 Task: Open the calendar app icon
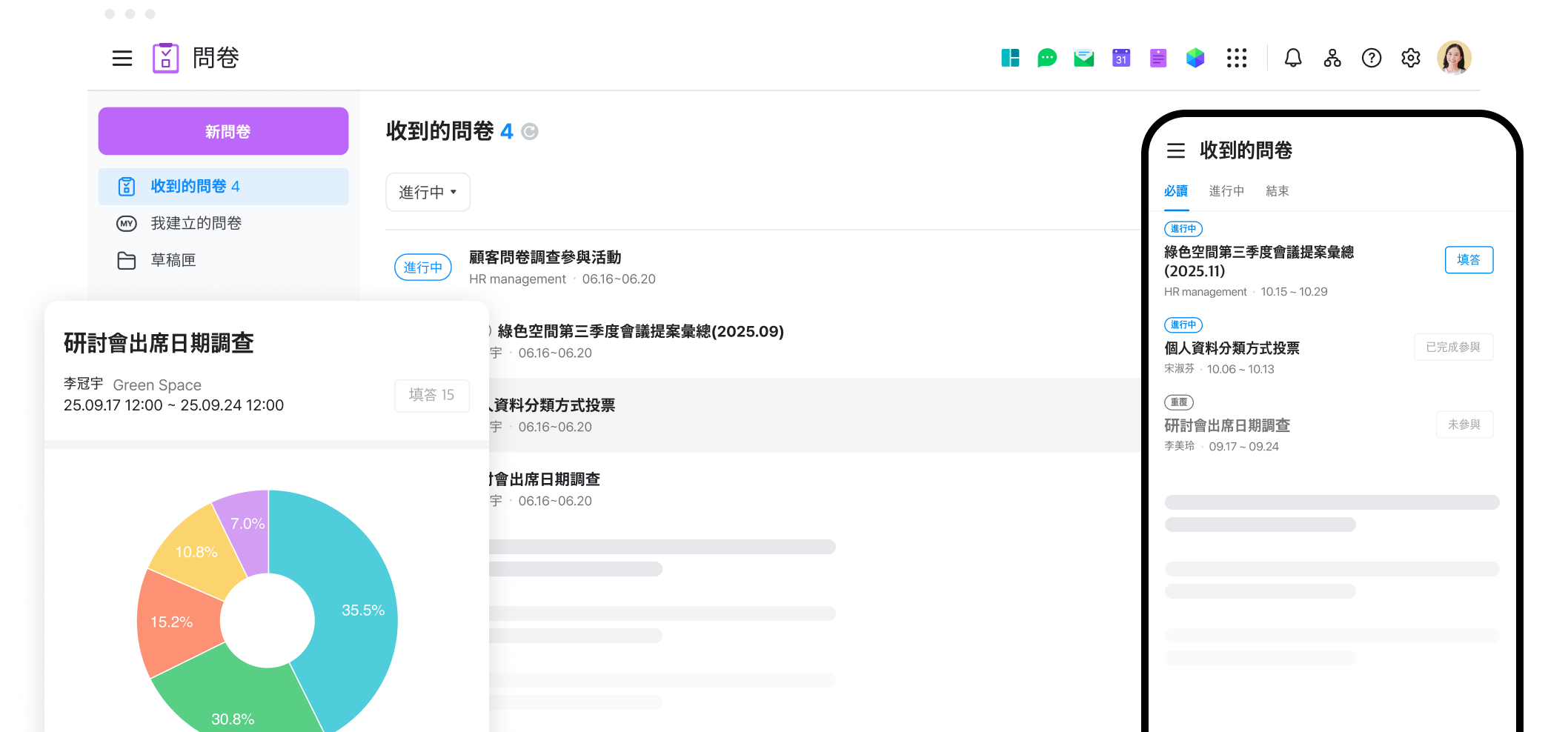1120,58
